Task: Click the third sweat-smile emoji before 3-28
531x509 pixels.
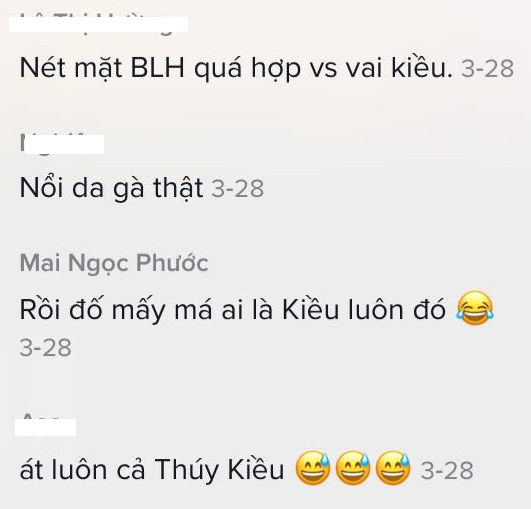Action: click(393, 468)
